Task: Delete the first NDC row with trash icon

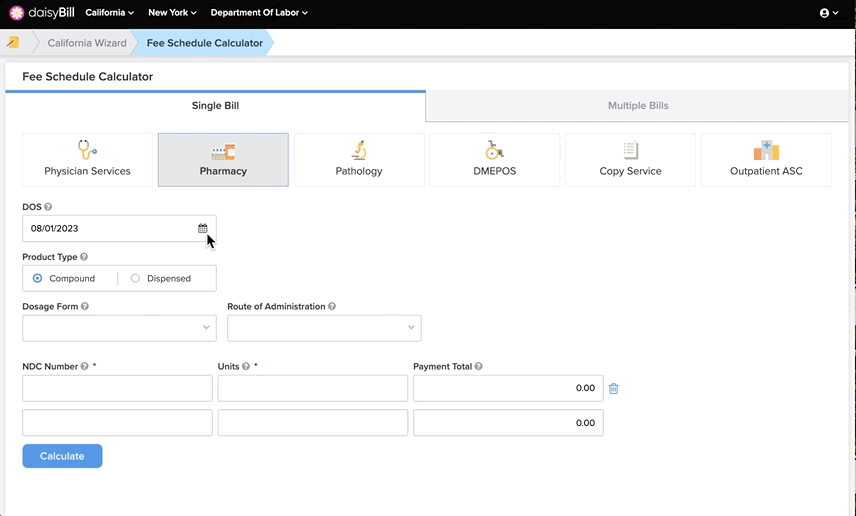Action: pyautogui.click(x=614, y=388)
